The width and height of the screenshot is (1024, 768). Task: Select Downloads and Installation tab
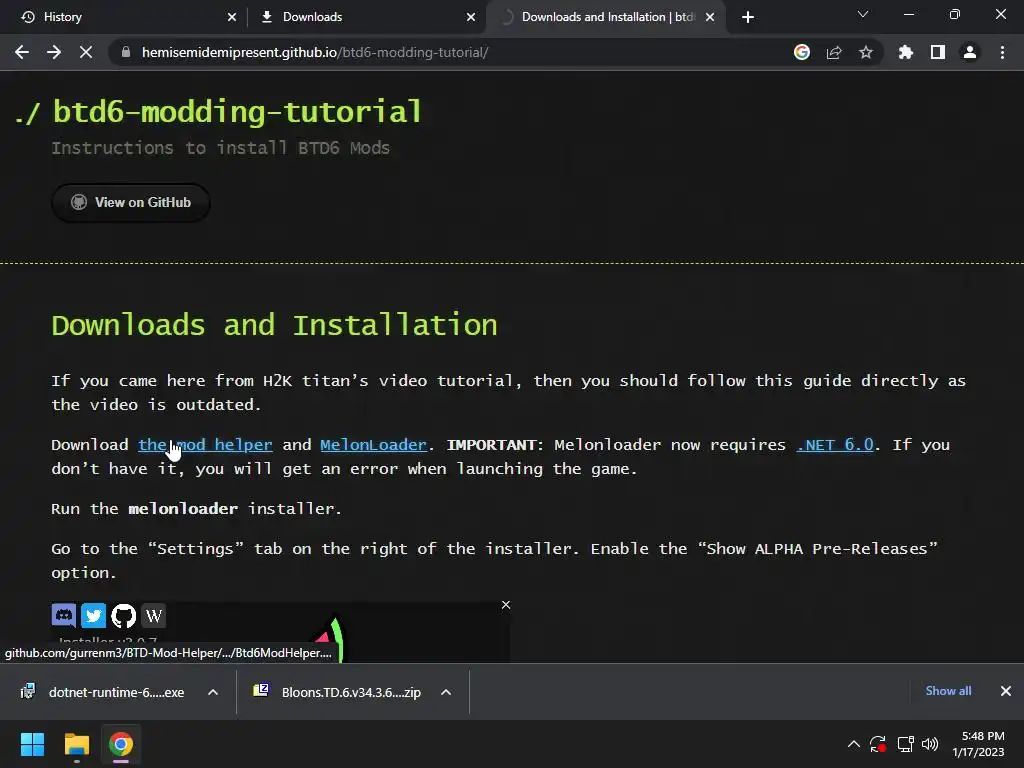click(x=604, y=17)
